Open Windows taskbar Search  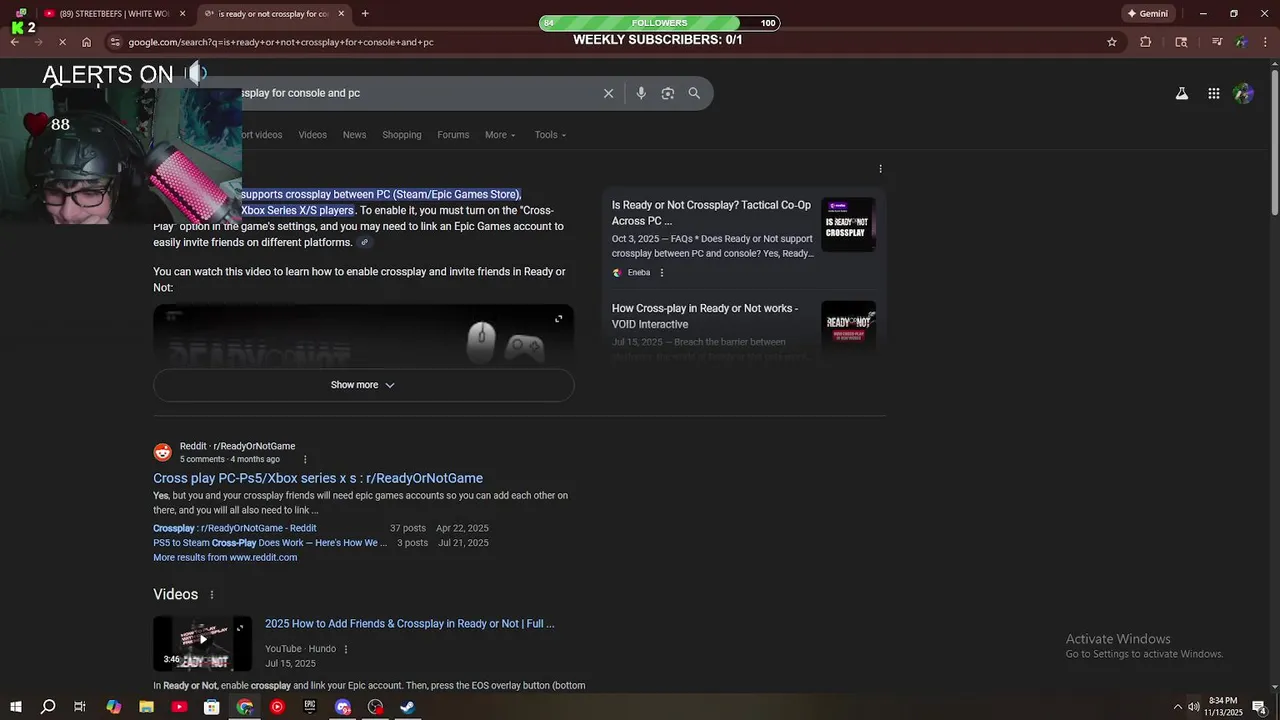(48, 707)
